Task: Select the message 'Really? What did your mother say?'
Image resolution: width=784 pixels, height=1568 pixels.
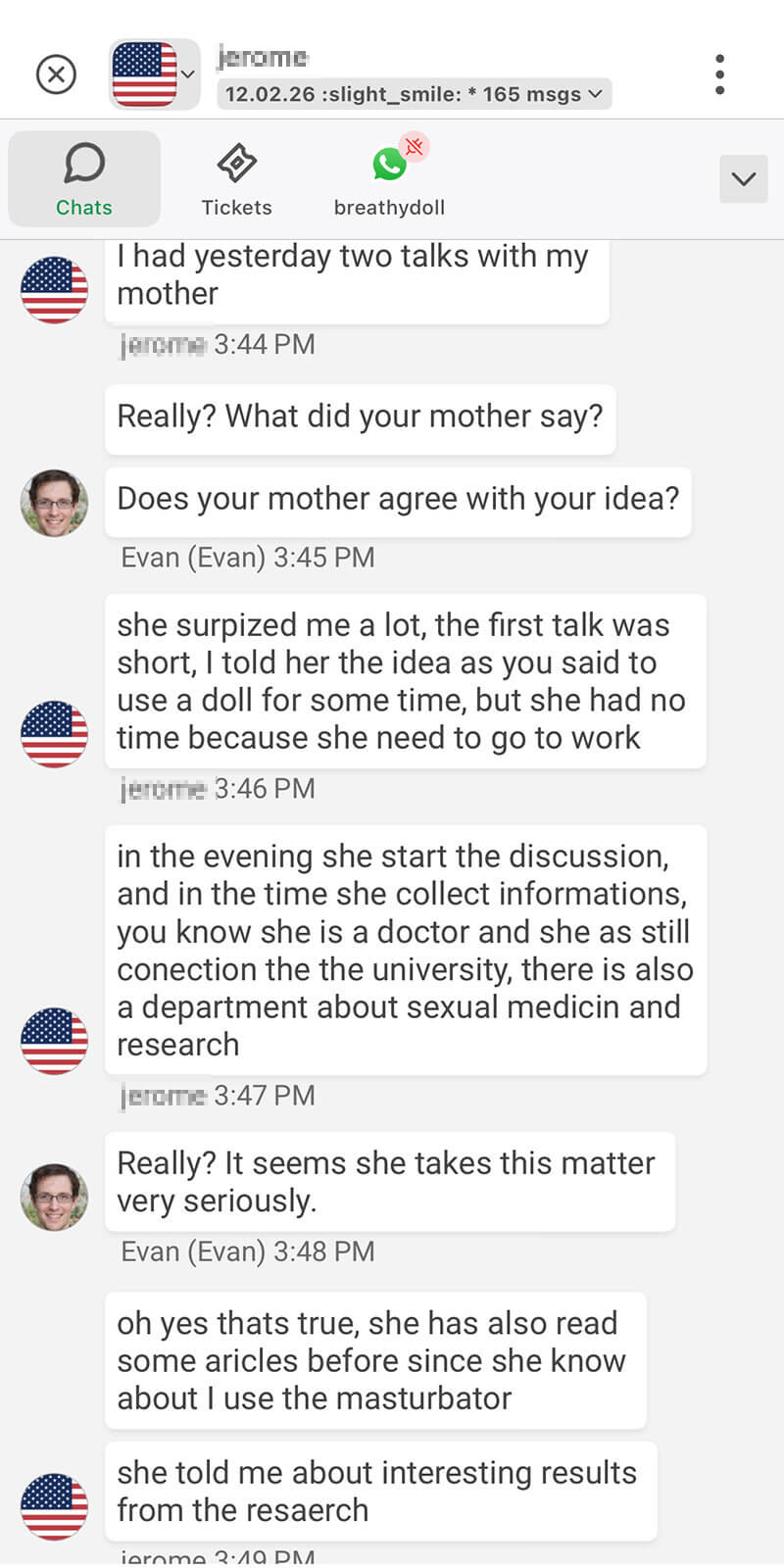Action: 360,416
